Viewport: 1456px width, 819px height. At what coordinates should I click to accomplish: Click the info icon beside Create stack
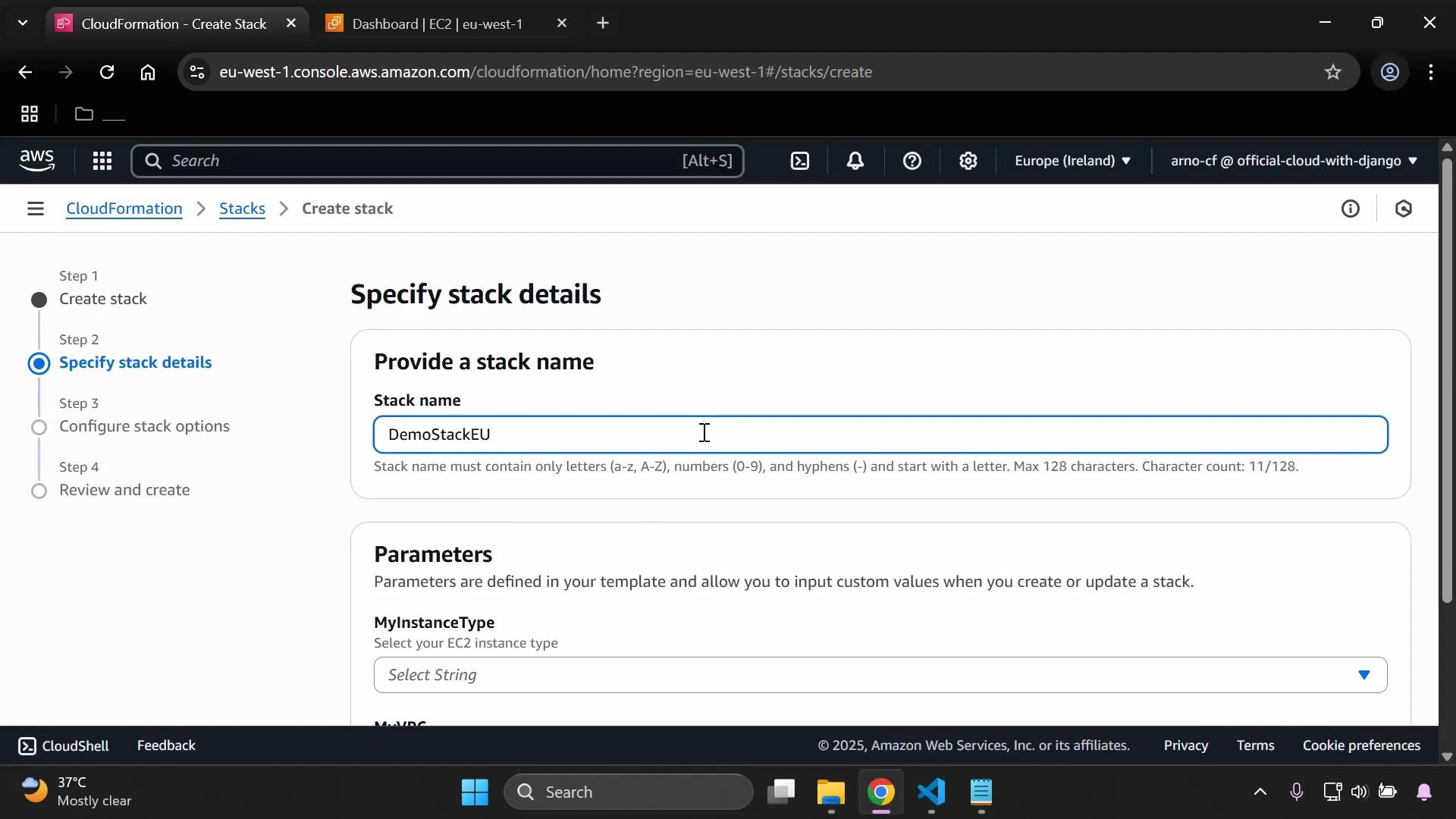click(1351, 208)
